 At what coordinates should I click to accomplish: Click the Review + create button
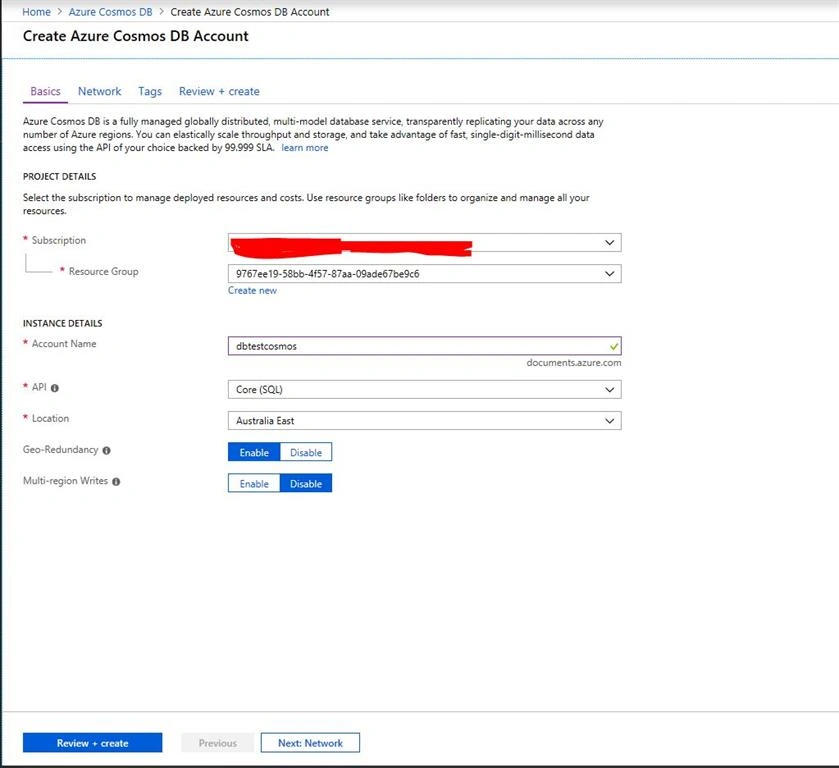(93, 743)
